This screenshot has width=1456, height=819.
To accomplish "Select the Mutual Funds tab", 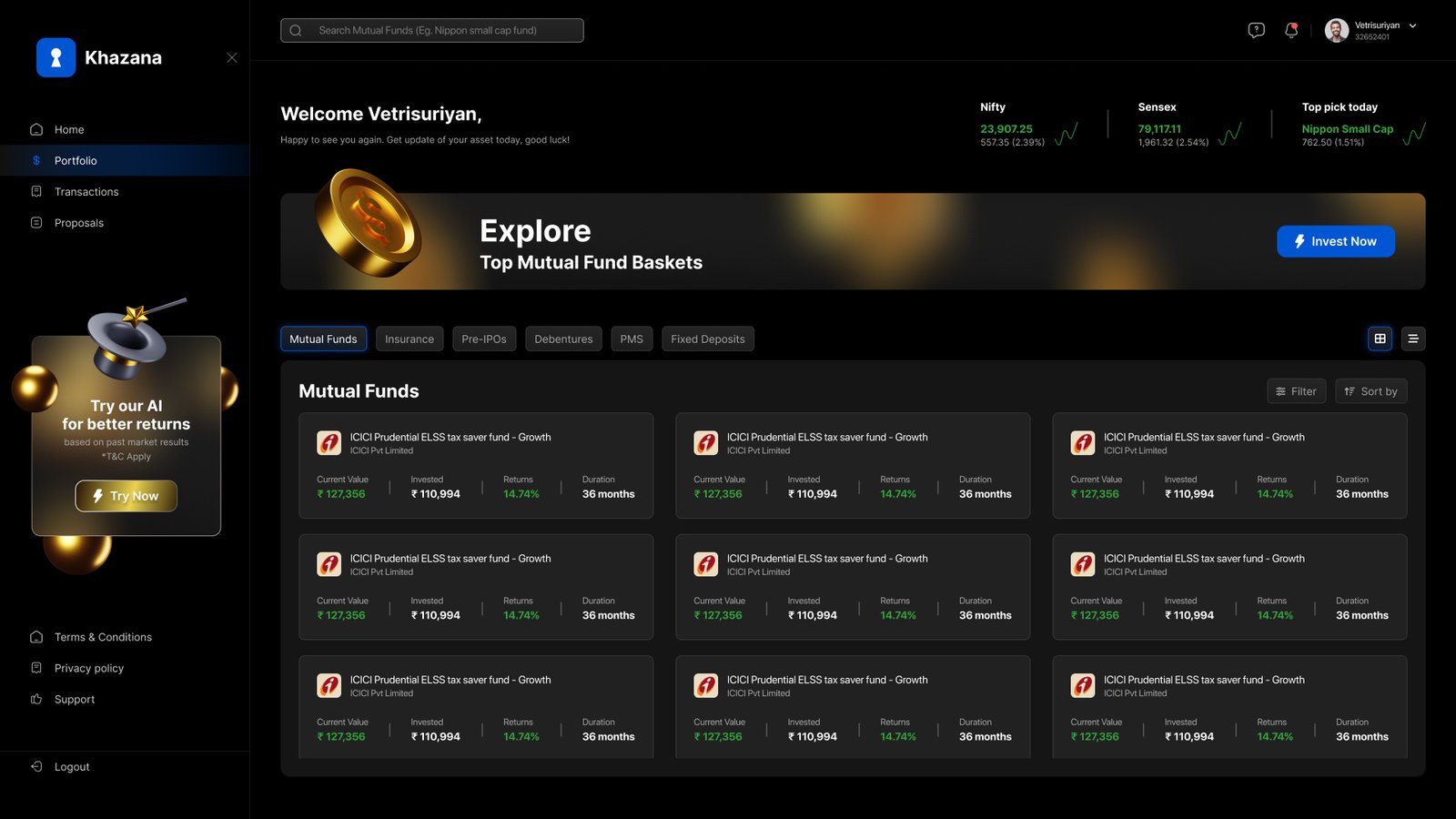I will pyautogui.click(x=324, y=339).
